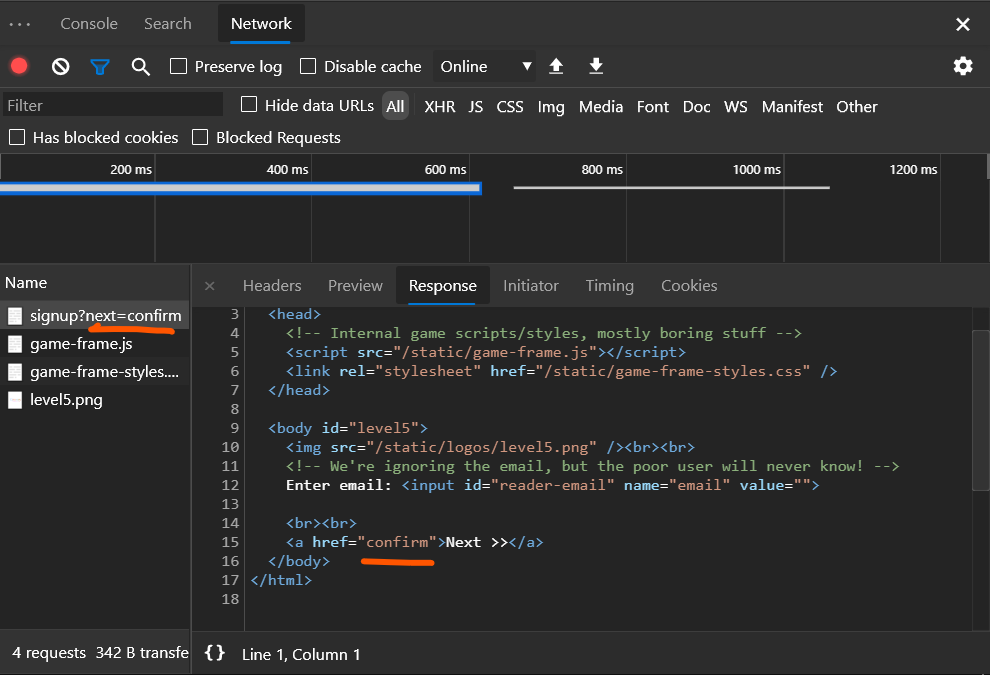Click the 4 requests status text
This screenshot has width=990, height=675.
click(49, 653)
